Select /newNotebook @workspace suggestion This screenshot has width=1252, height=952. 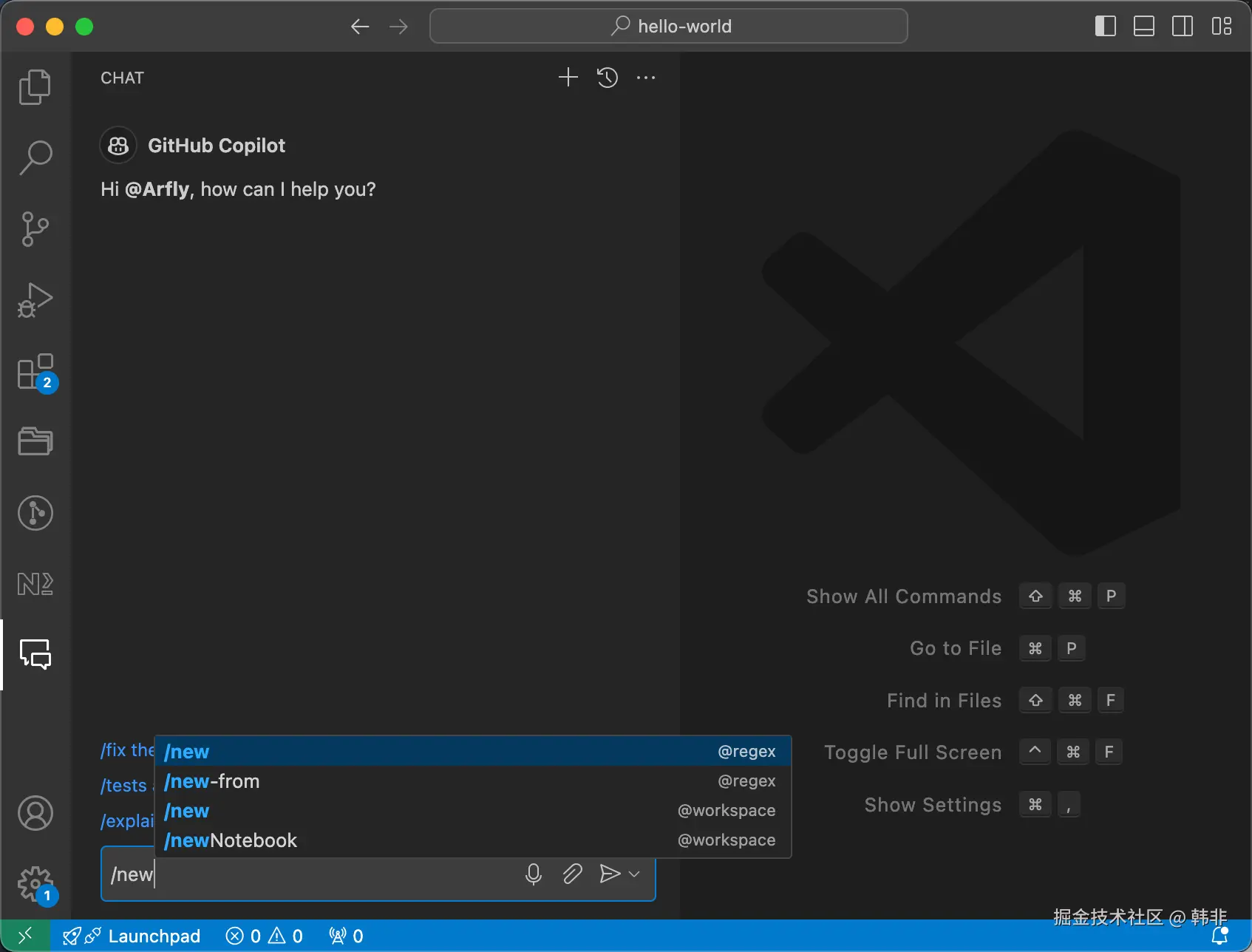(473, 840)
